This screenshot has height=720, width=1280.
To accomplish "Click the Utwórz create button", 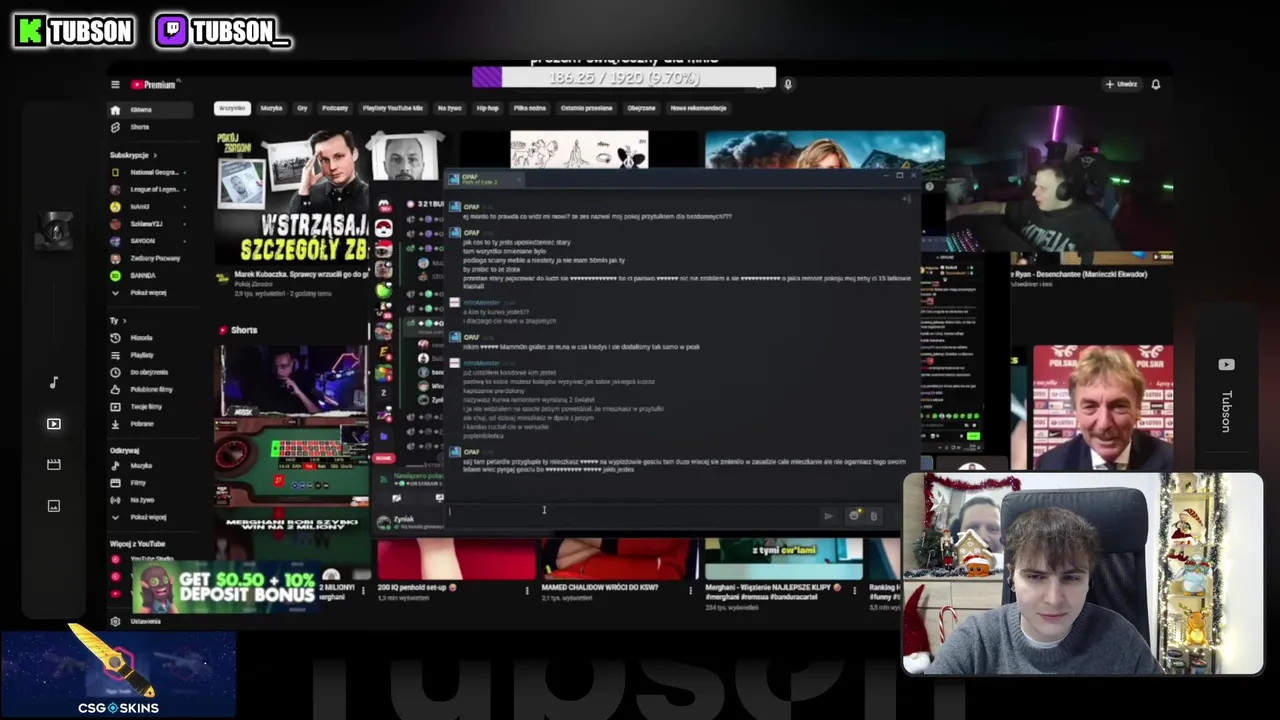I will point(1122,84).
